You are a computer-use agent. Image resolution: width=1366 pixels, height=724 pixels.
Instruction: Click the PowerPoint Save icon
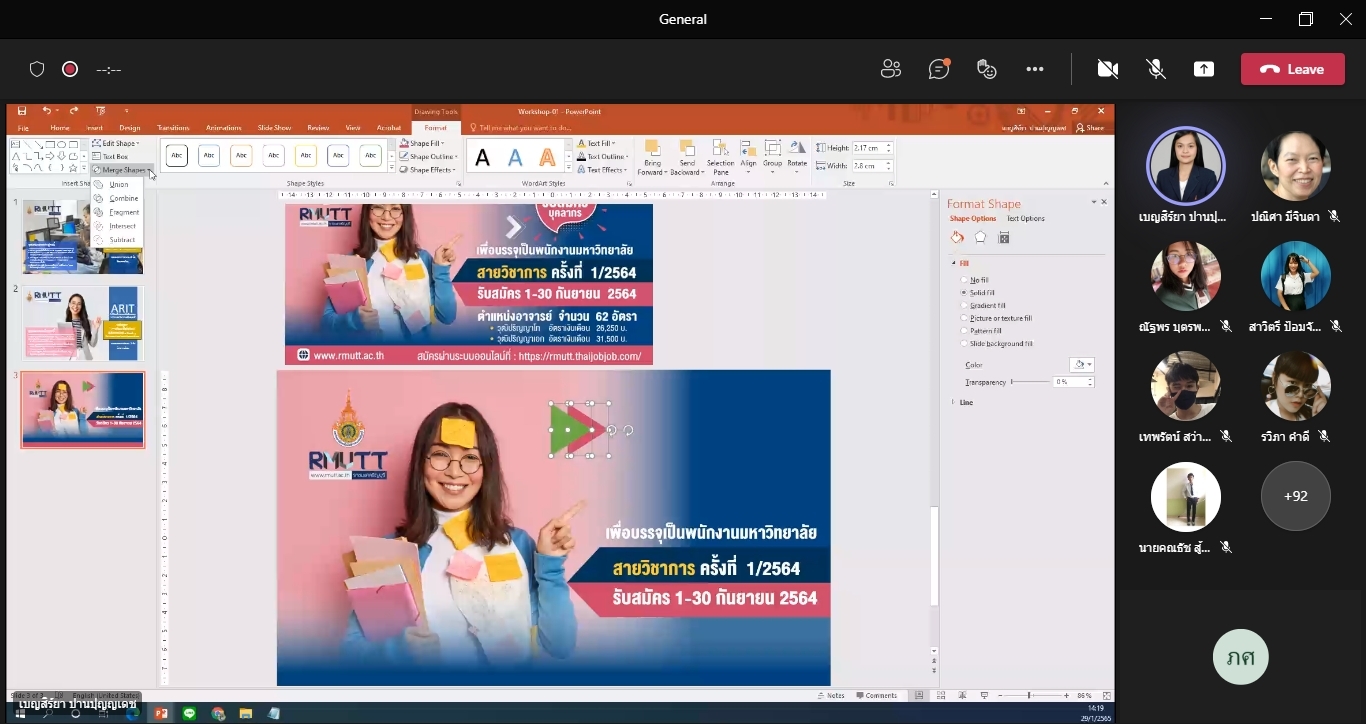pyautogui.click(x=22, y=111)
